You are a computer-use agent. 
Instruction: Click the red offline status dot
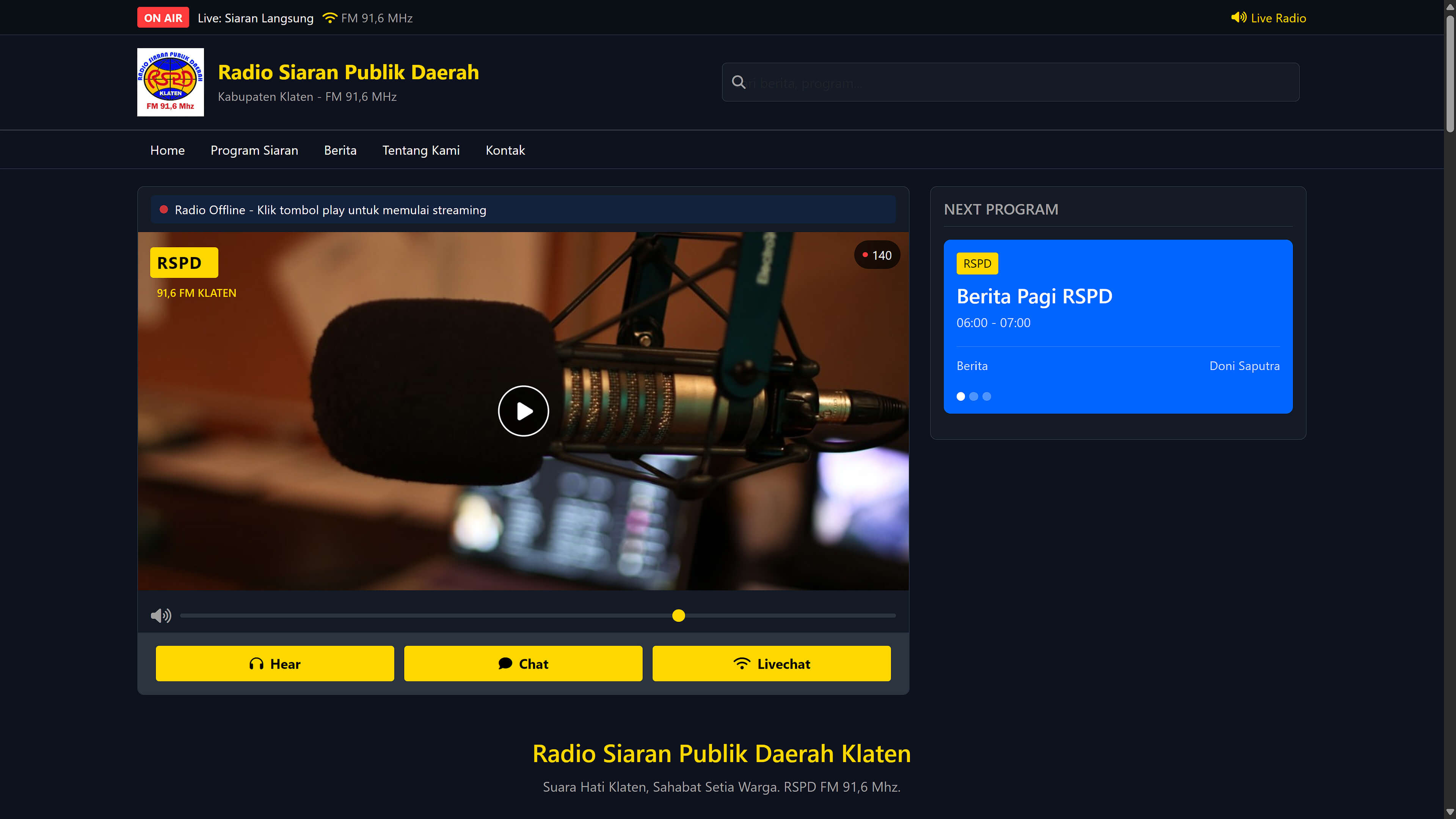(x=164, y=209)
